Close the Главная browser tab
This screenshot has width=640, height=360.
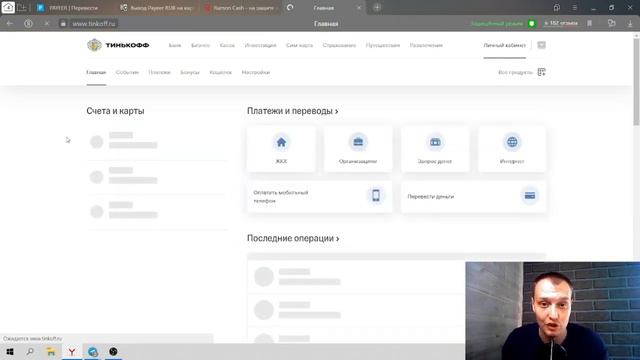tap(359, 8)
